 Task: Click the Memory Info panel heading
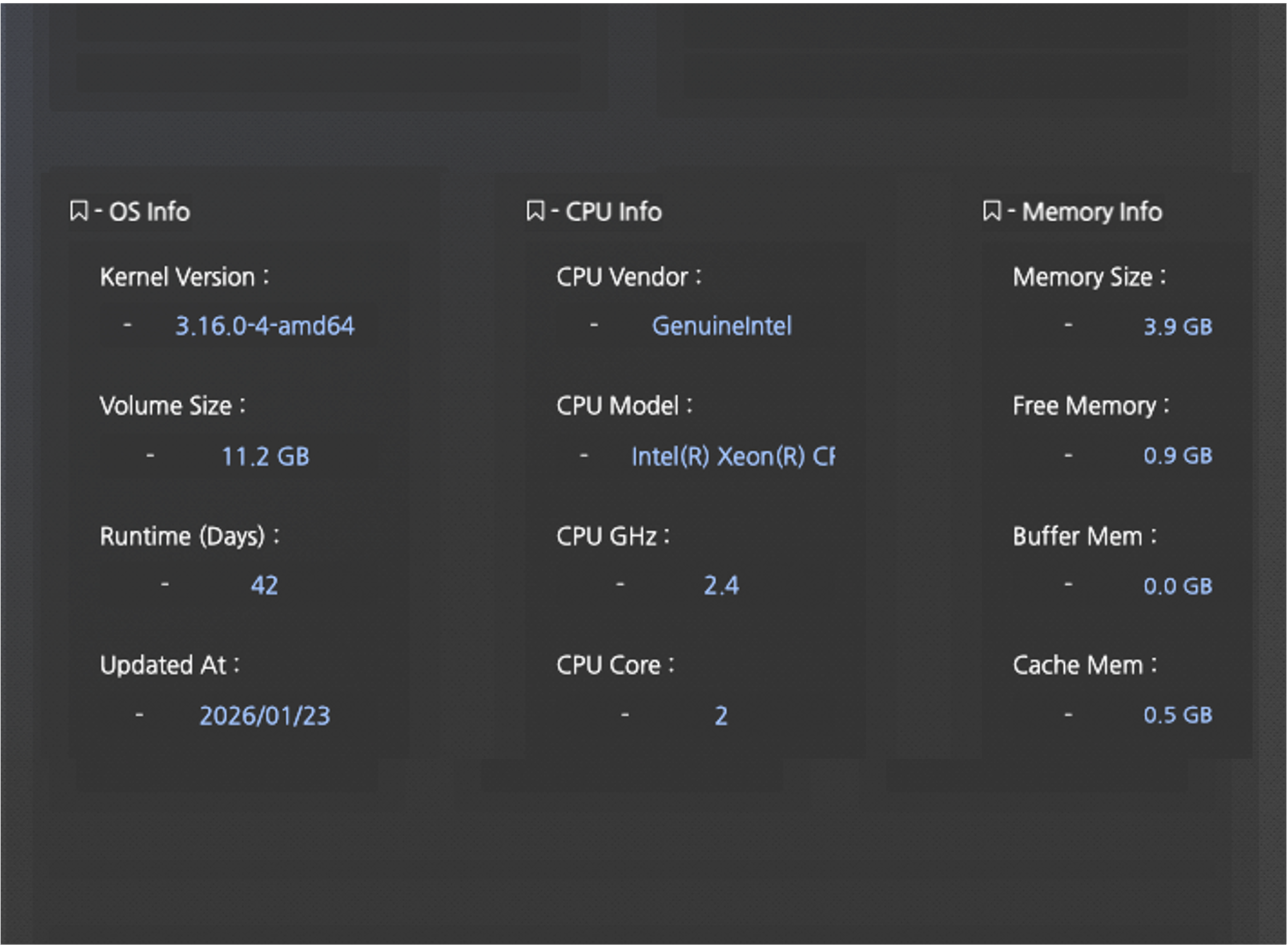point(1092,212)
